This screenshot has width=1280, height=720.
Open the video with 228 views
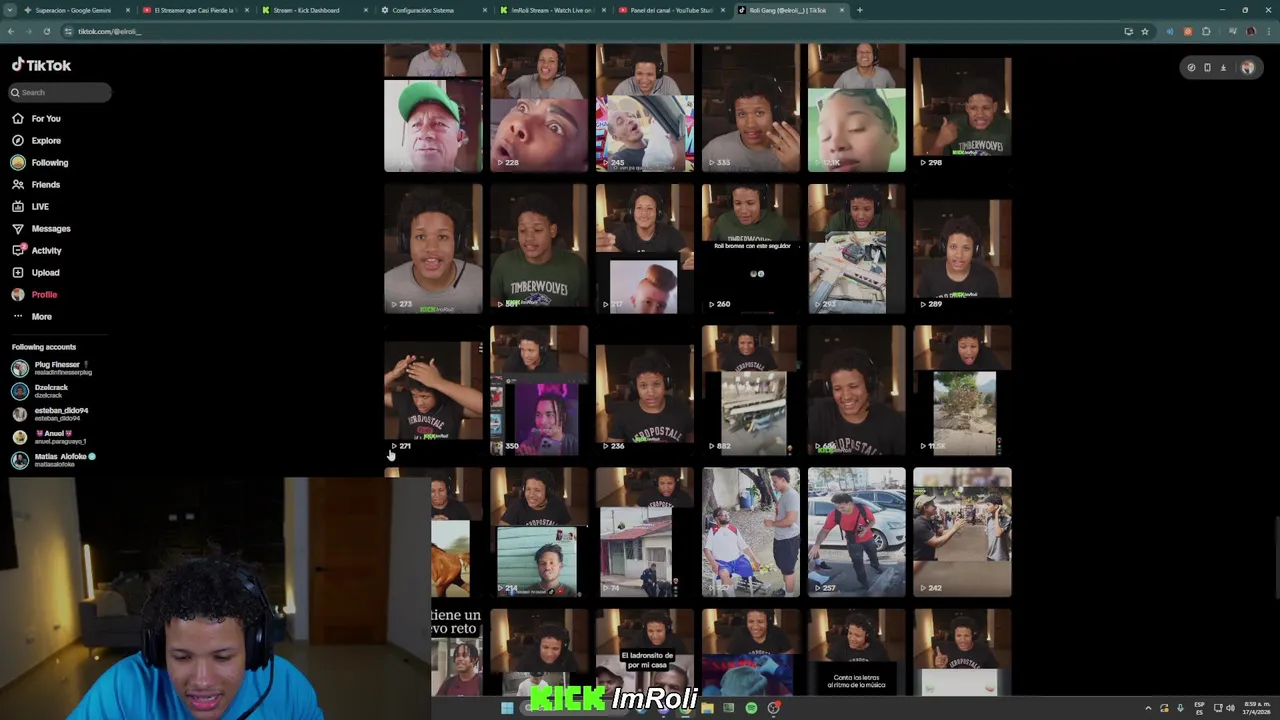click(539, 108)
